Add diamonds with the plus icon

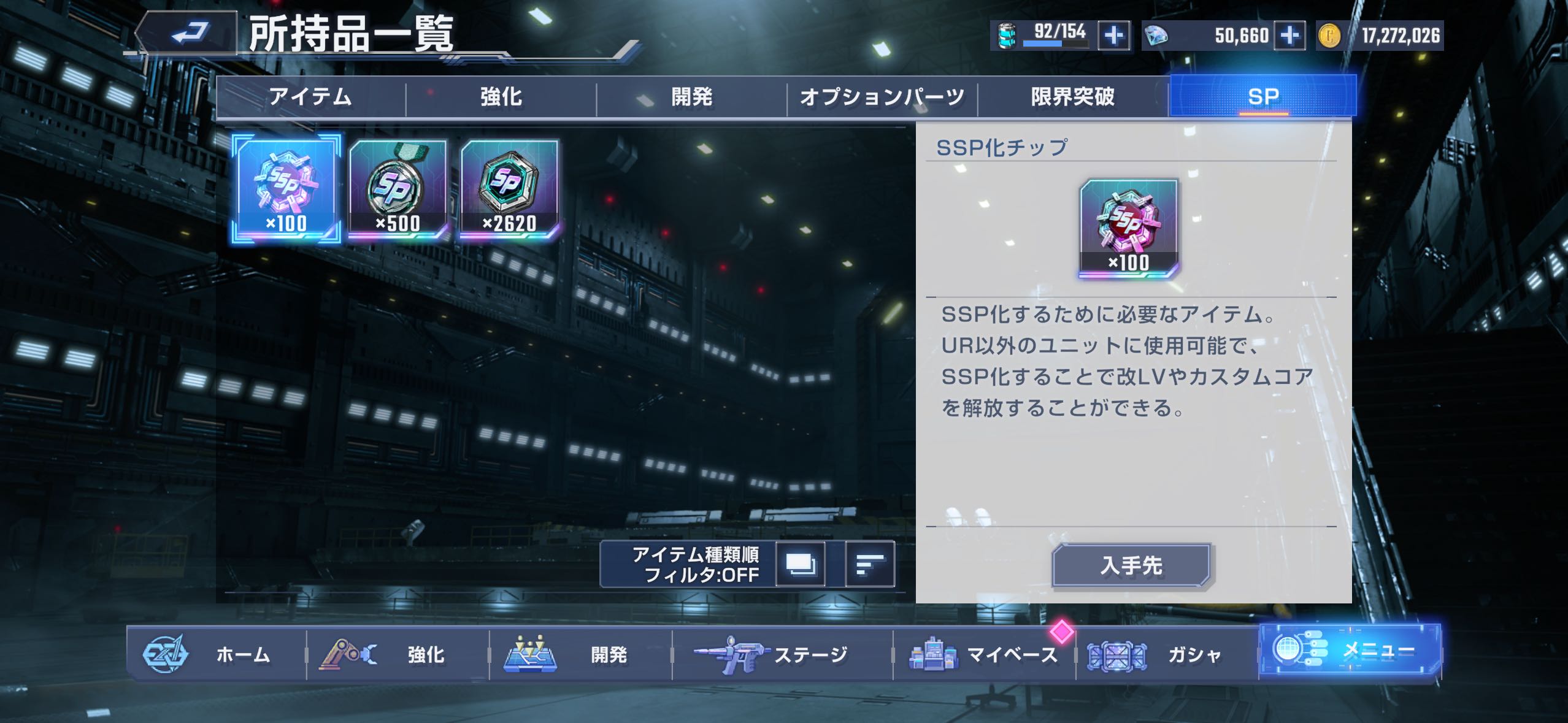1289,36
